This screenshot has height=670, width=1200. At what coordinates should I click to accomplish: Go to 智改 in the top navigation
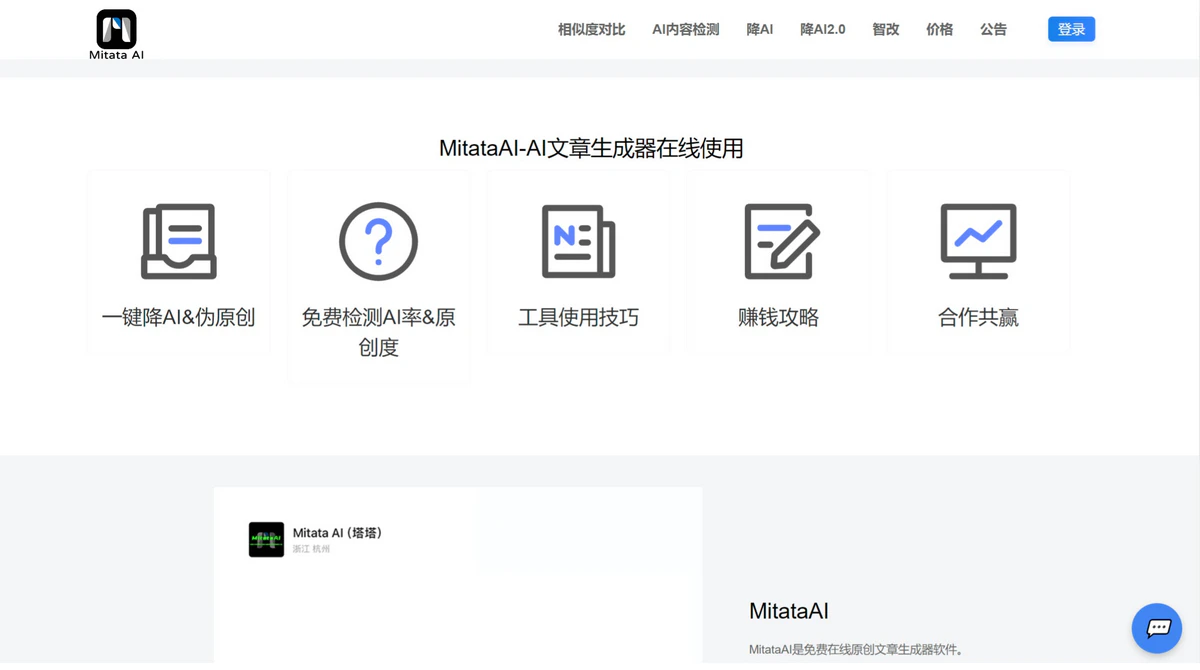point(885,30)
